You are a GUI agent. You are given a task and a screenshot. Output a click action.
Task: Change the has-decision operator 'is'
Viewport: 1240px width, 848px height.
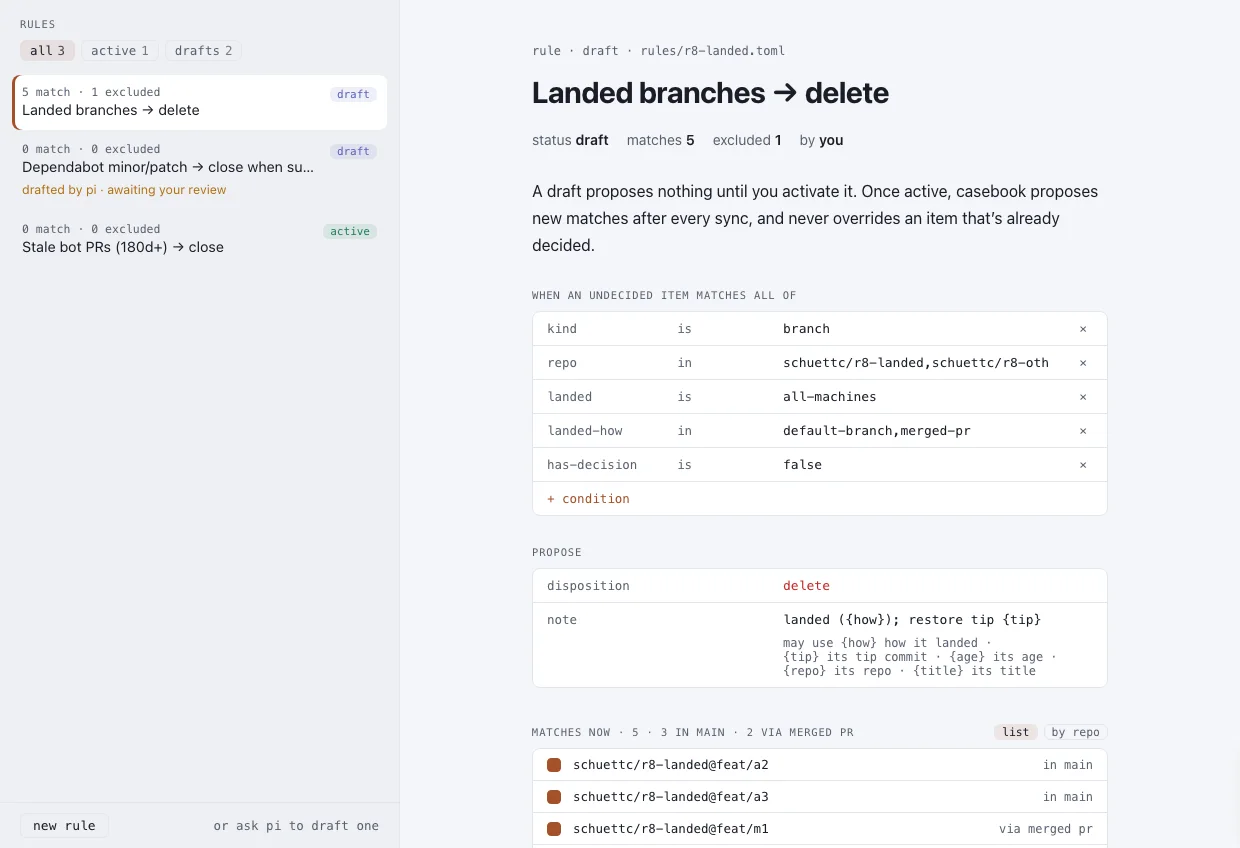(685, 465)
